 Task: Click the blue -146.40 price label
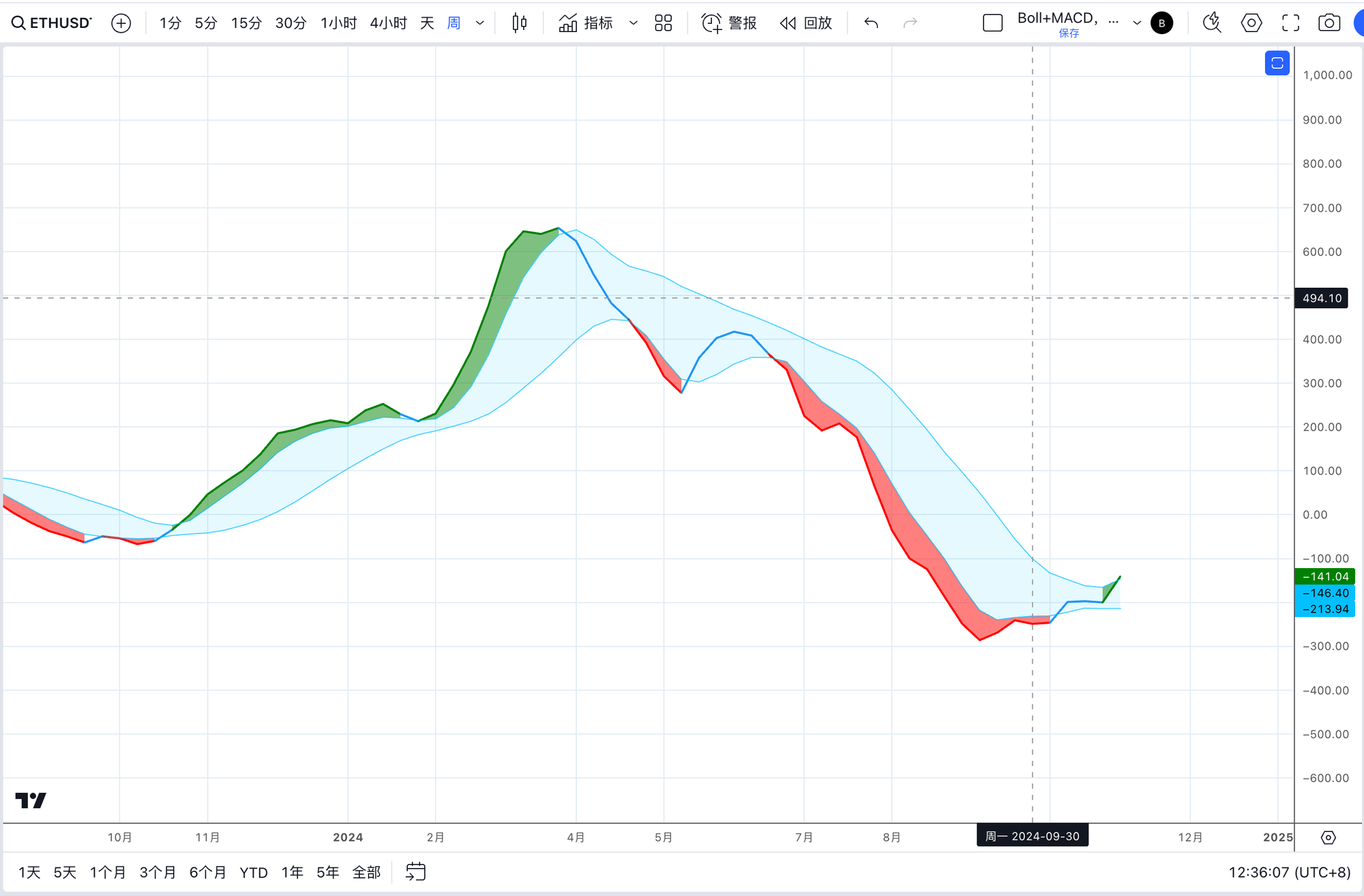coord(1324,593)
